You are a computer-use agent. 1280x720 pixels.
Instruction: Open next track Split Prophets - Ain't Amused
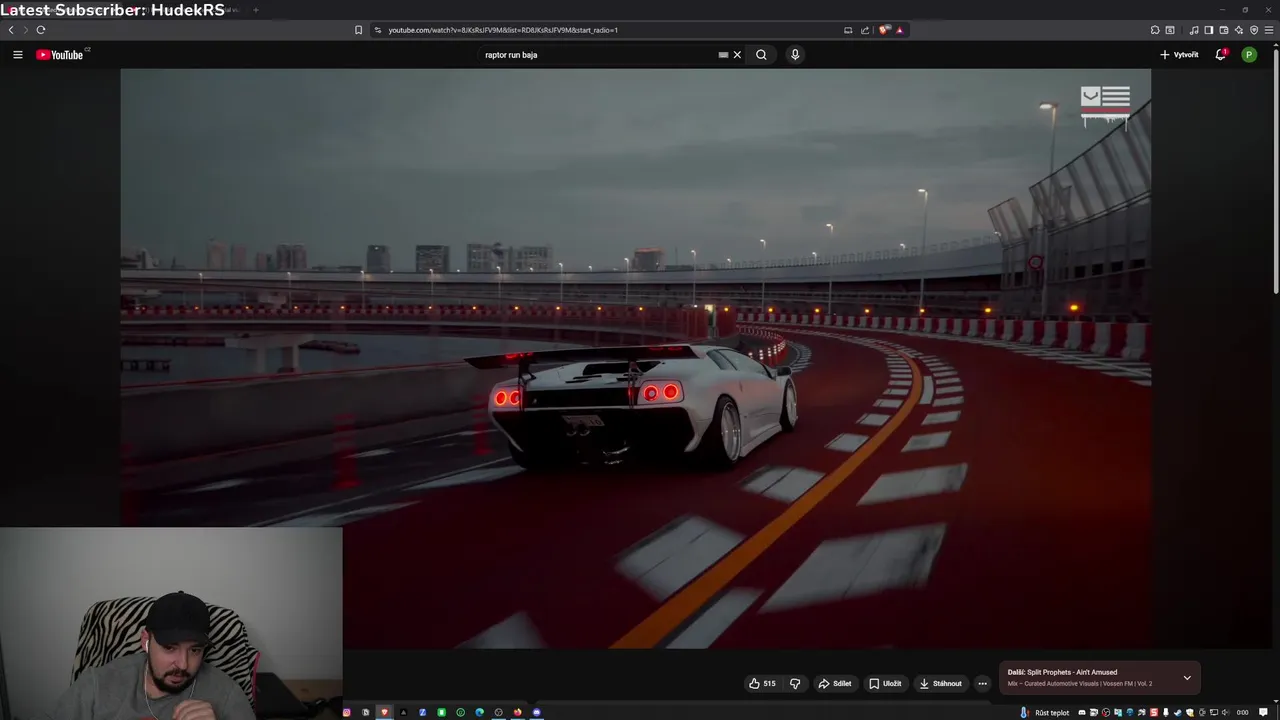pos(1062,672)
